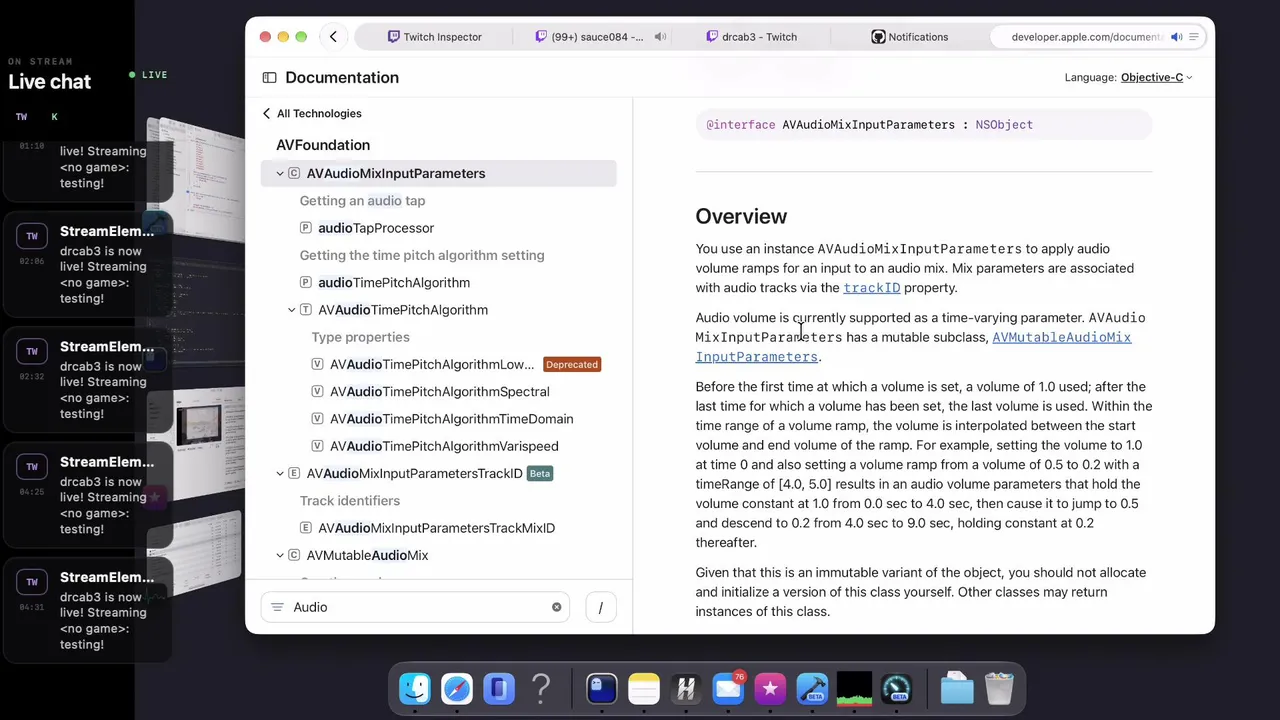Screen dimensions: 1280x720
Task: Open Xcode beta from the Dock
Action: [x=812, y=688]
